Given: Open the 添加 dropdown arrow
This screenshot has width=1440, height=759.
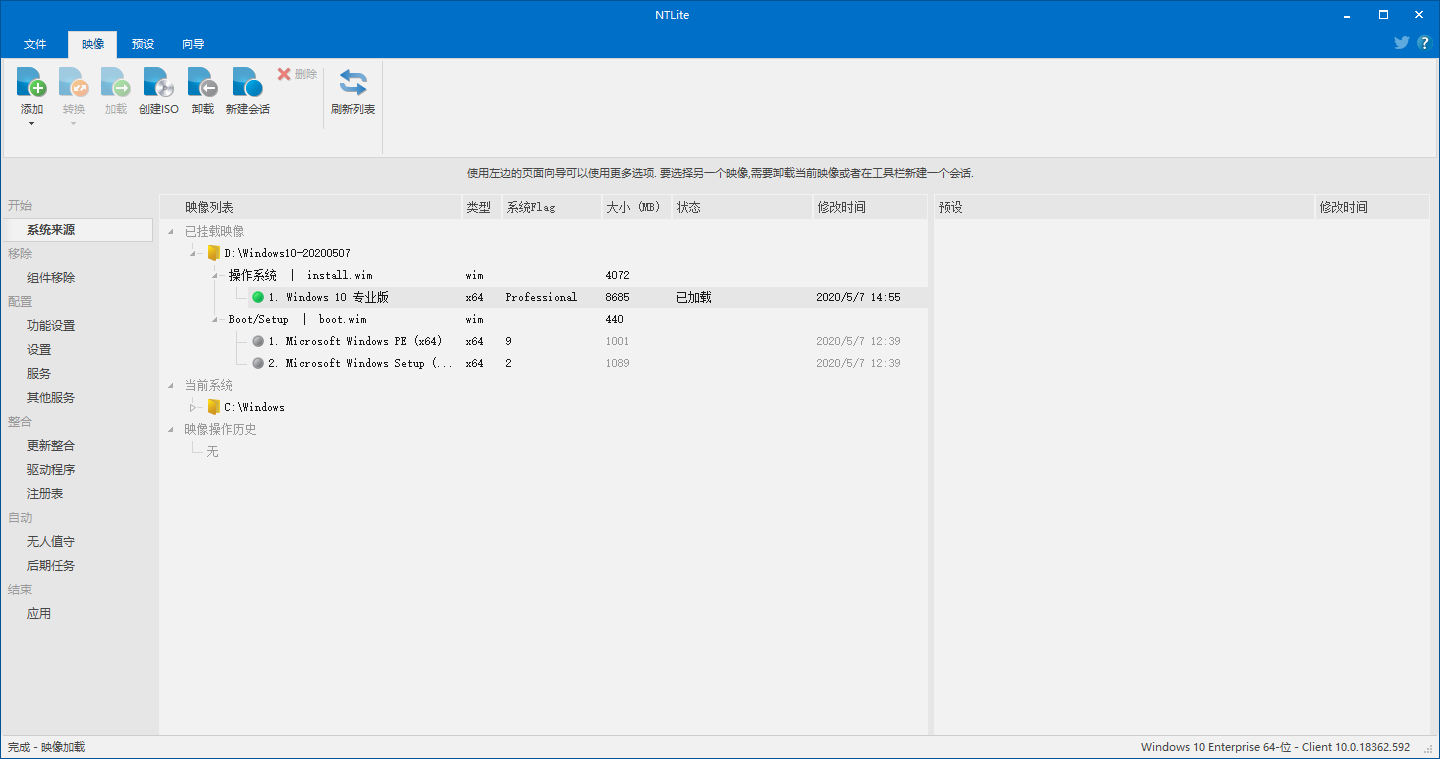Looking at the screenshot, I should pyautogui.click(x=32, y=124).
